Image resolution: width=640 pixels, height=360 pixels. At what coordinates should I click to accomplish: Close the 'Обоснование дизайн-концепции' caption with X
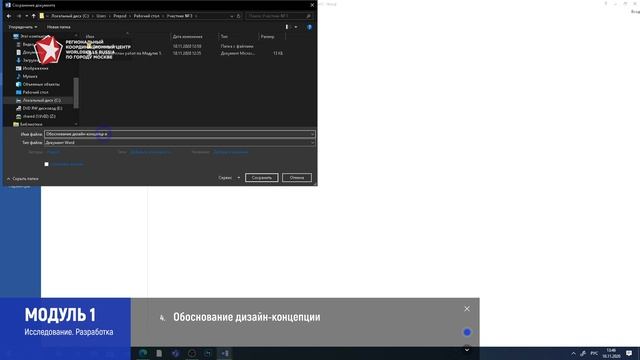point(467,309)
